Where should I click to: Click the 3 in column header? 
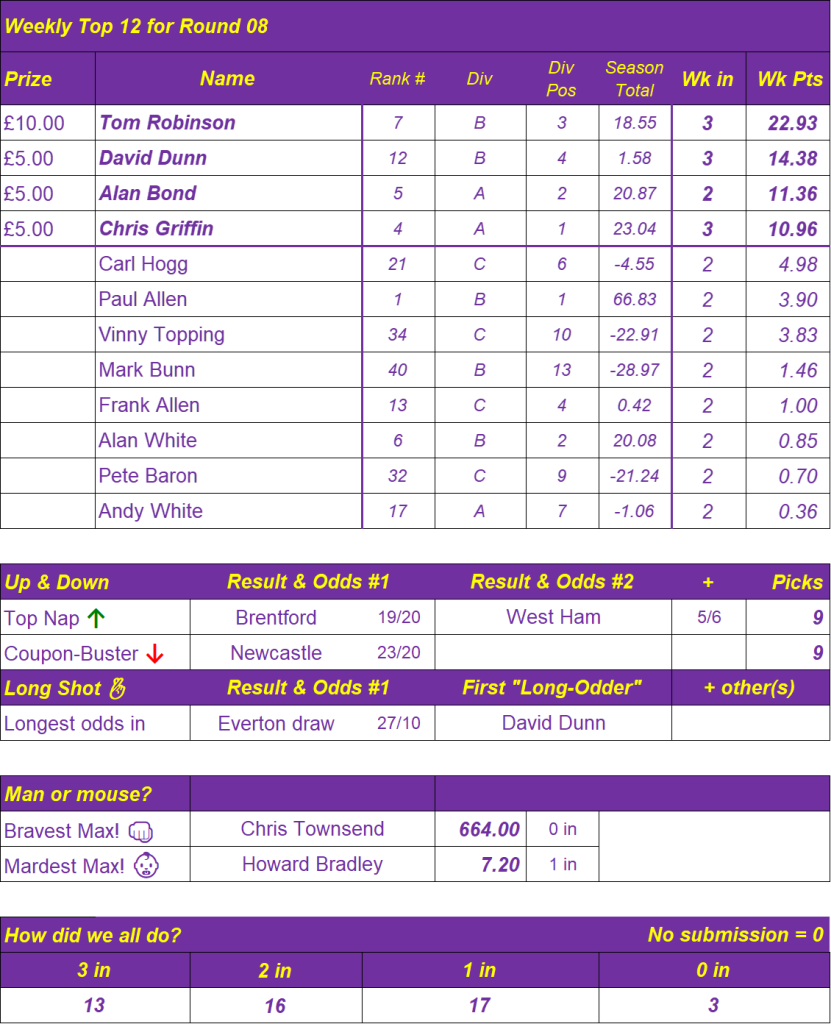pos(94,970)
